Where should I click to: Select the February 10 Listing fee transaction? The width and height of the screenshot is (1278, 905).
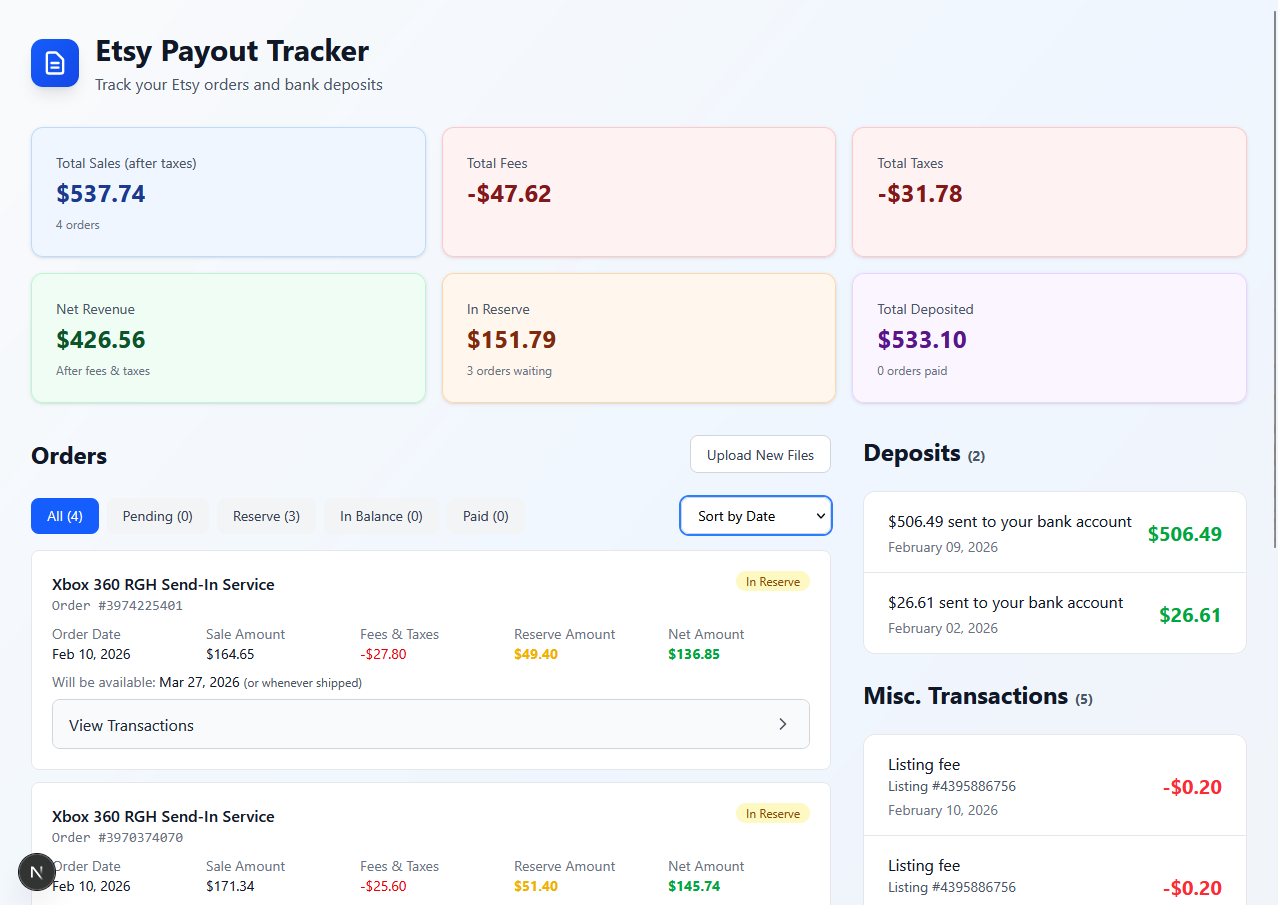coord(1054,786)
